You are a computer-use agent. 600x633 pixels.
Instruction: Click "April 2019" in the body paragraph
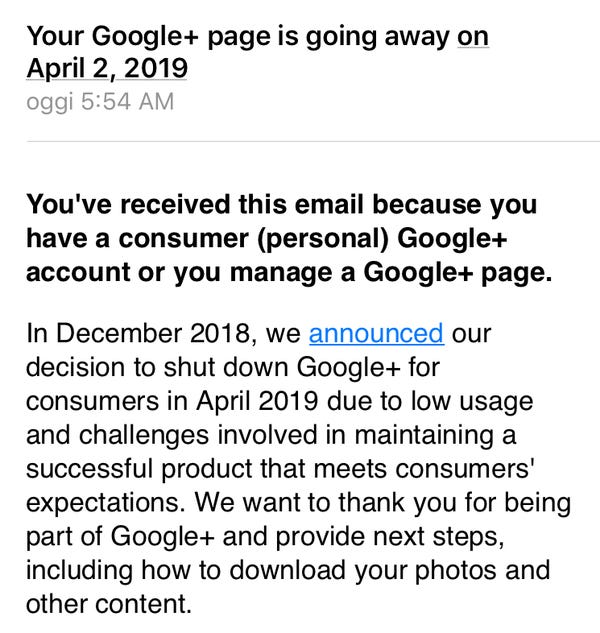257,401
